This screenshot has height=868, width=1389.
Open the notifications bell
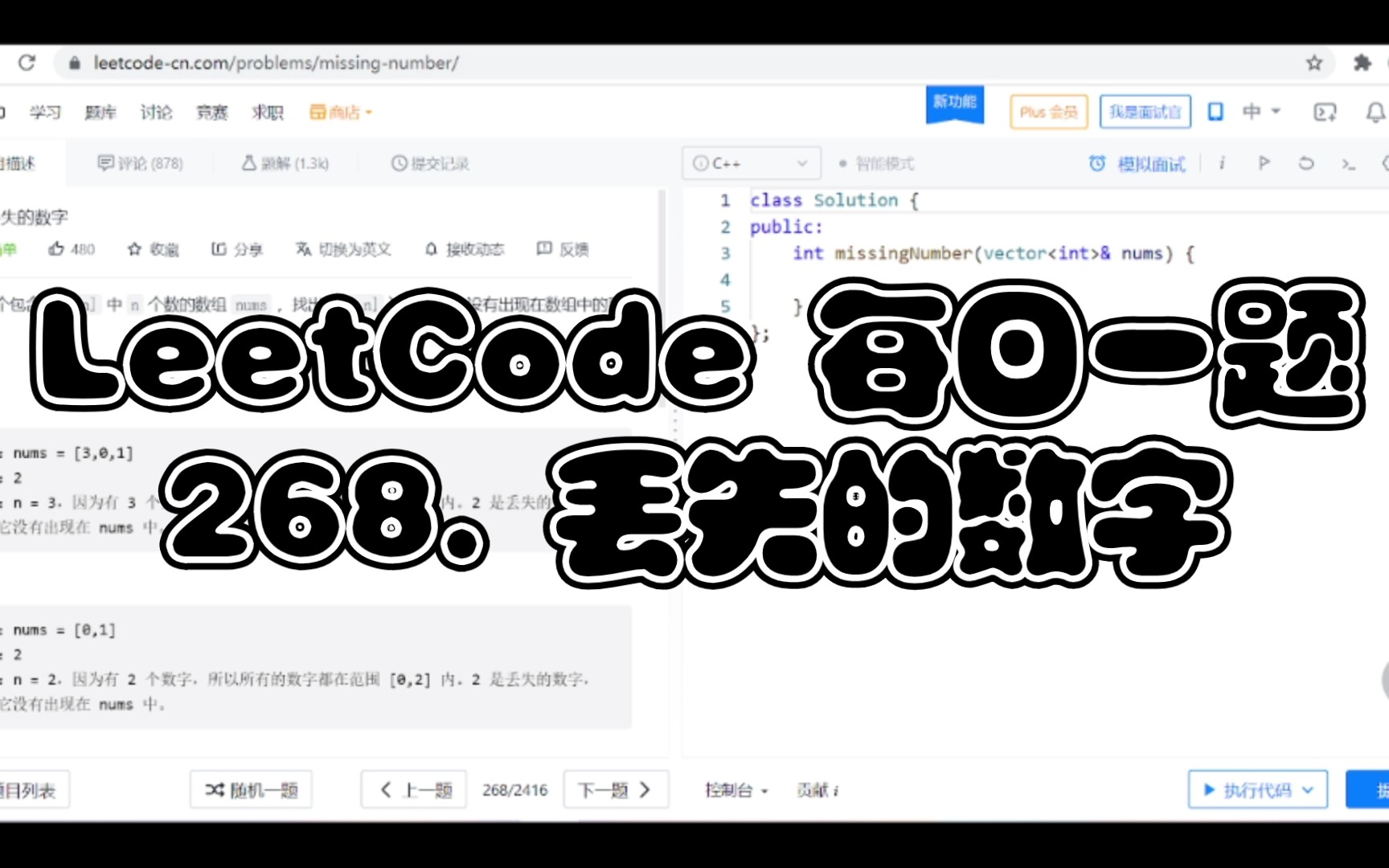[x=1375, y=113]
